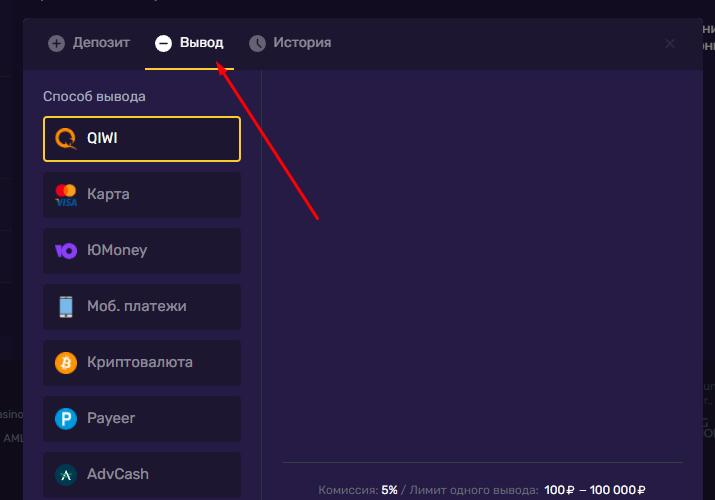Click the plus icon beside Депозит
715x500 pixels.
pos(56,43)
